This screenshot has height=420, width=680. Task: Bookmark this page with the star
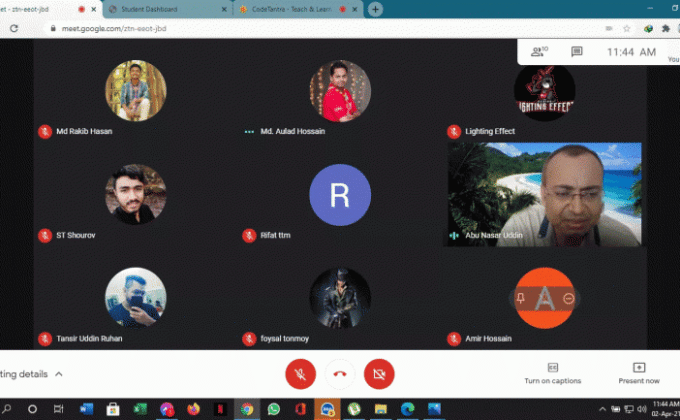(626, 29)
